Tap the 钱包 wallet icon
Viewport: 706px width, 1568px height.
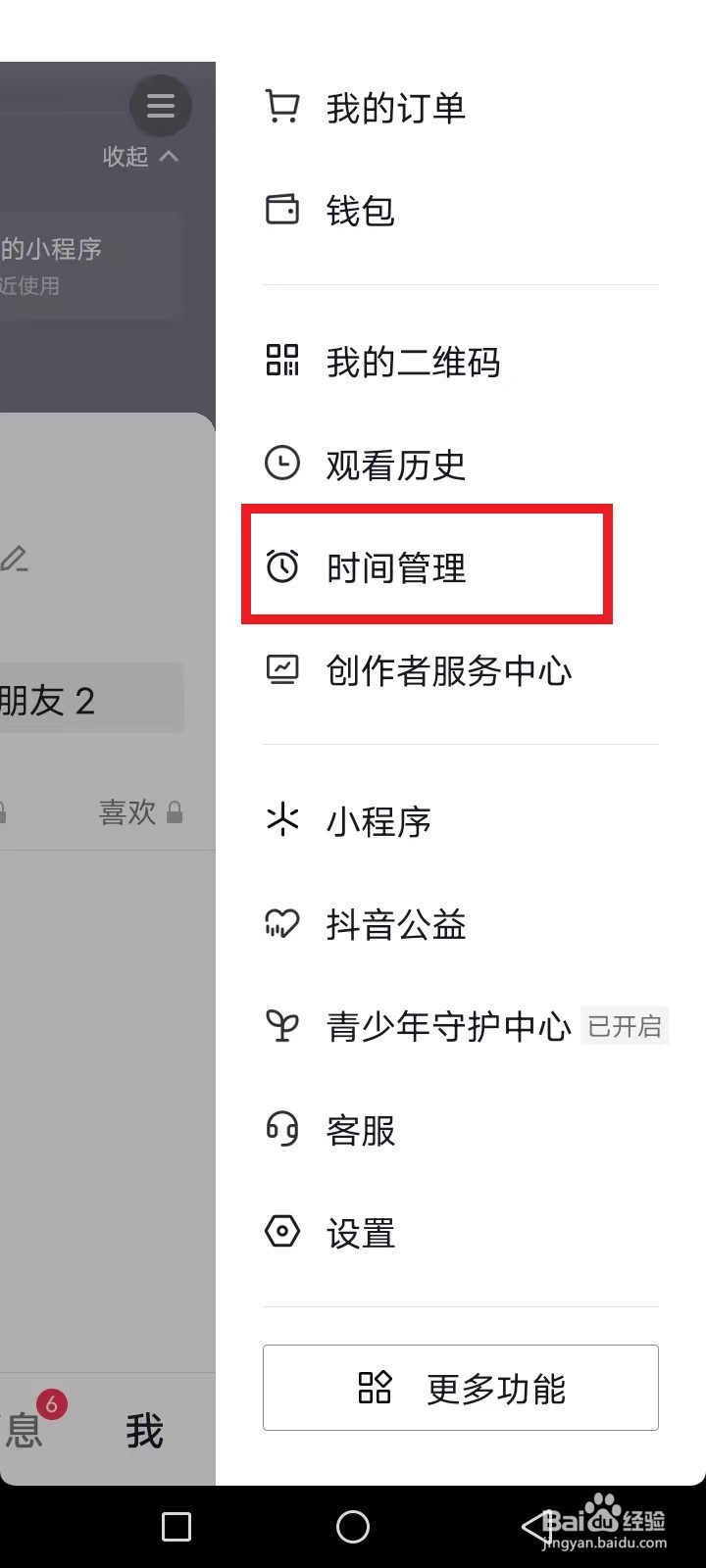point(282,210)
